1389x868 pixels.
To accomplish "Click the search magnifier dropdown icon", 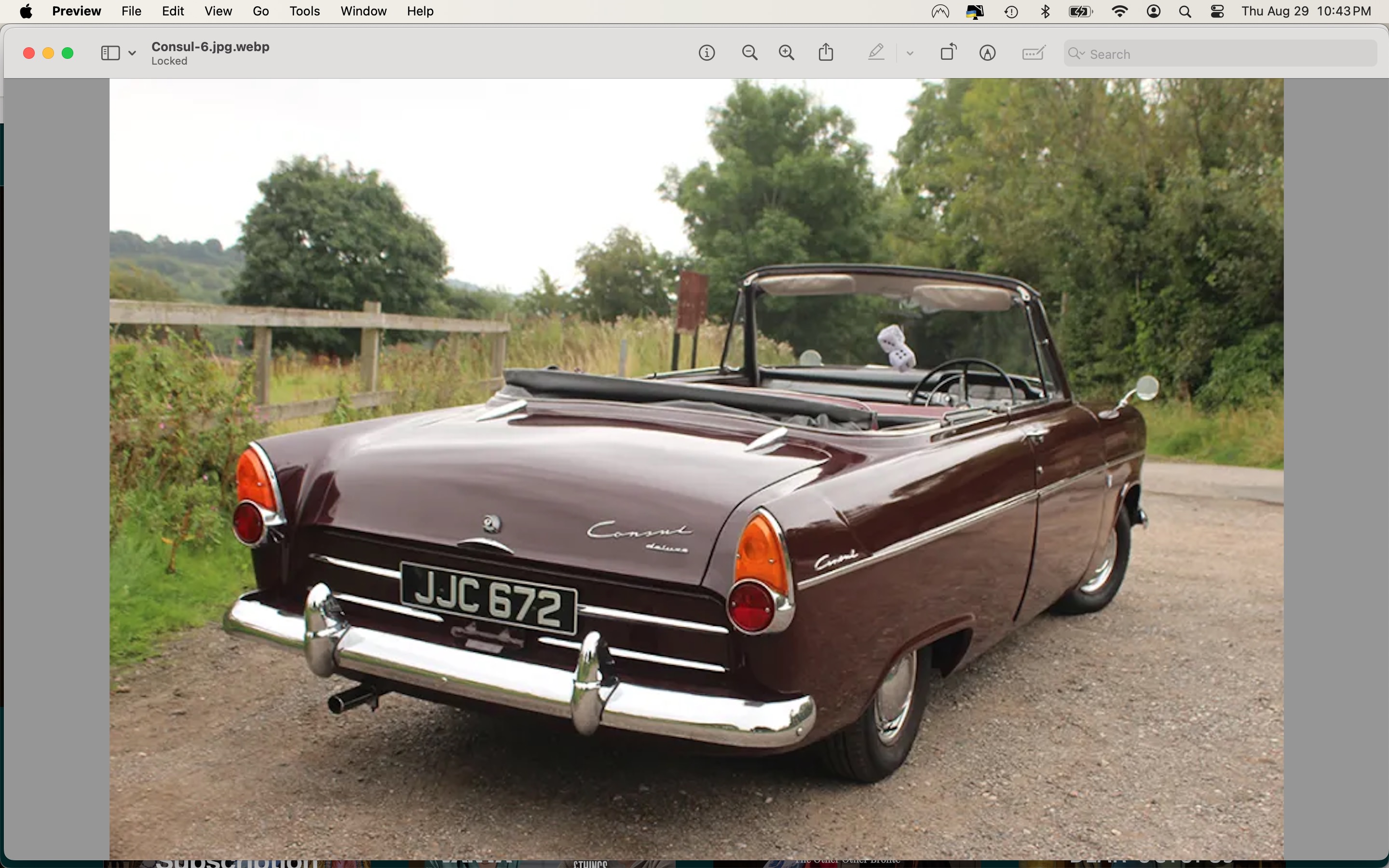I will 1076,54.
